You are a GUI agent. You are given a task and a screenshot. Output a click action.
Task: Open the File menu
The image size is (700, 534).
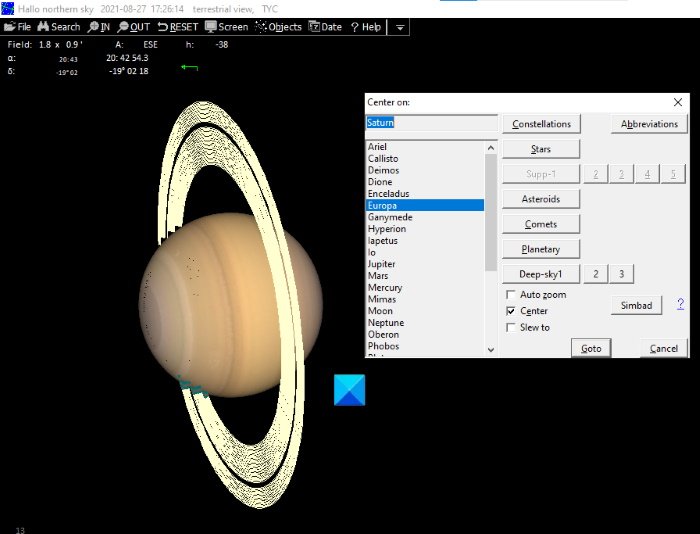click(18, 27)
